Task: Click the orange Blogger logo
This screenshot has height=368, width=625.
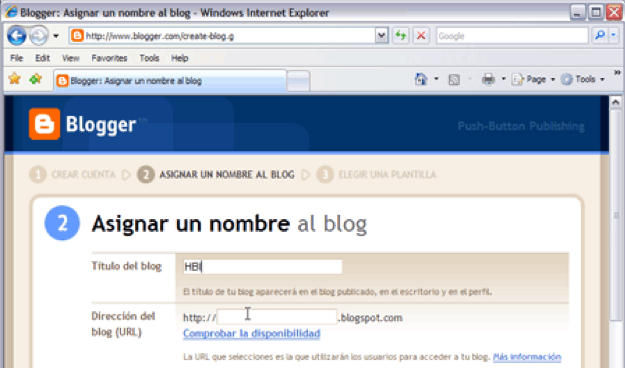Action: tap(44, 124)
